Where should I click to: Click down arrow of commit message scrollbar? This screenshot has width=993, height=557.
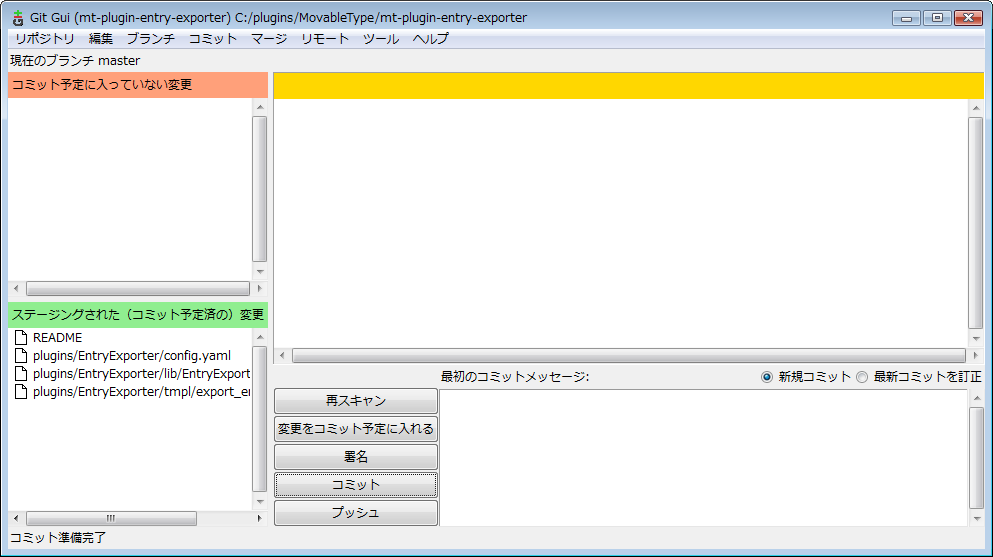coord(977,518)
